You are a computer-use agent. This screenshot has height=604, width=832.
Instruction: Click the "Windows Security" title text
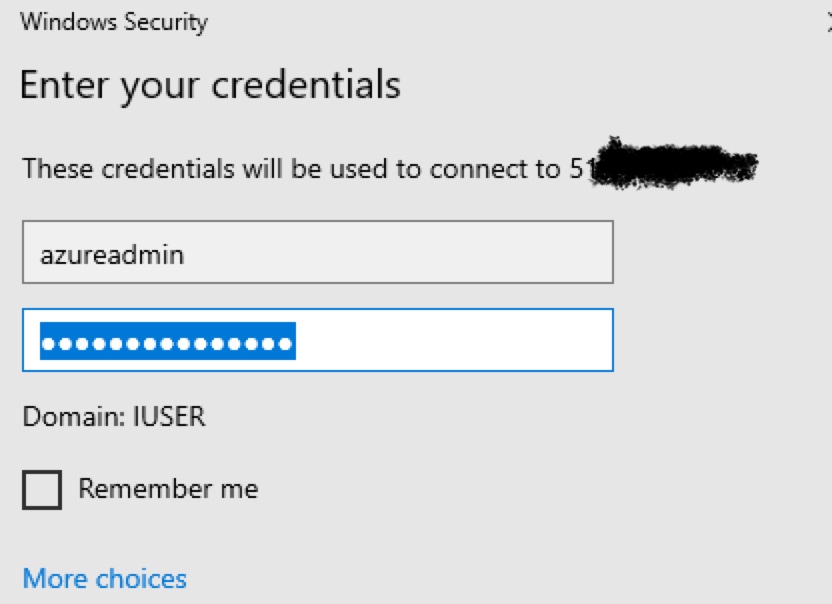point(114,22)
